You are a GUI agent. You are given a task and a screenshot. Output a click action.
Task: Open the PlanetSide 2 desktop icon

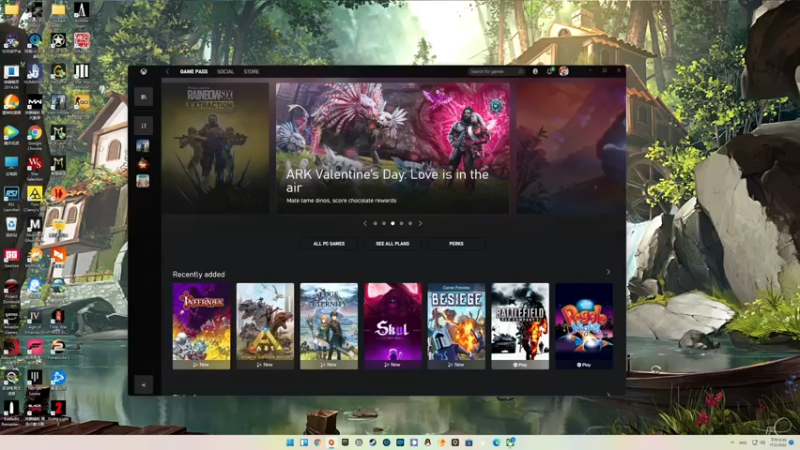point(58,350)
